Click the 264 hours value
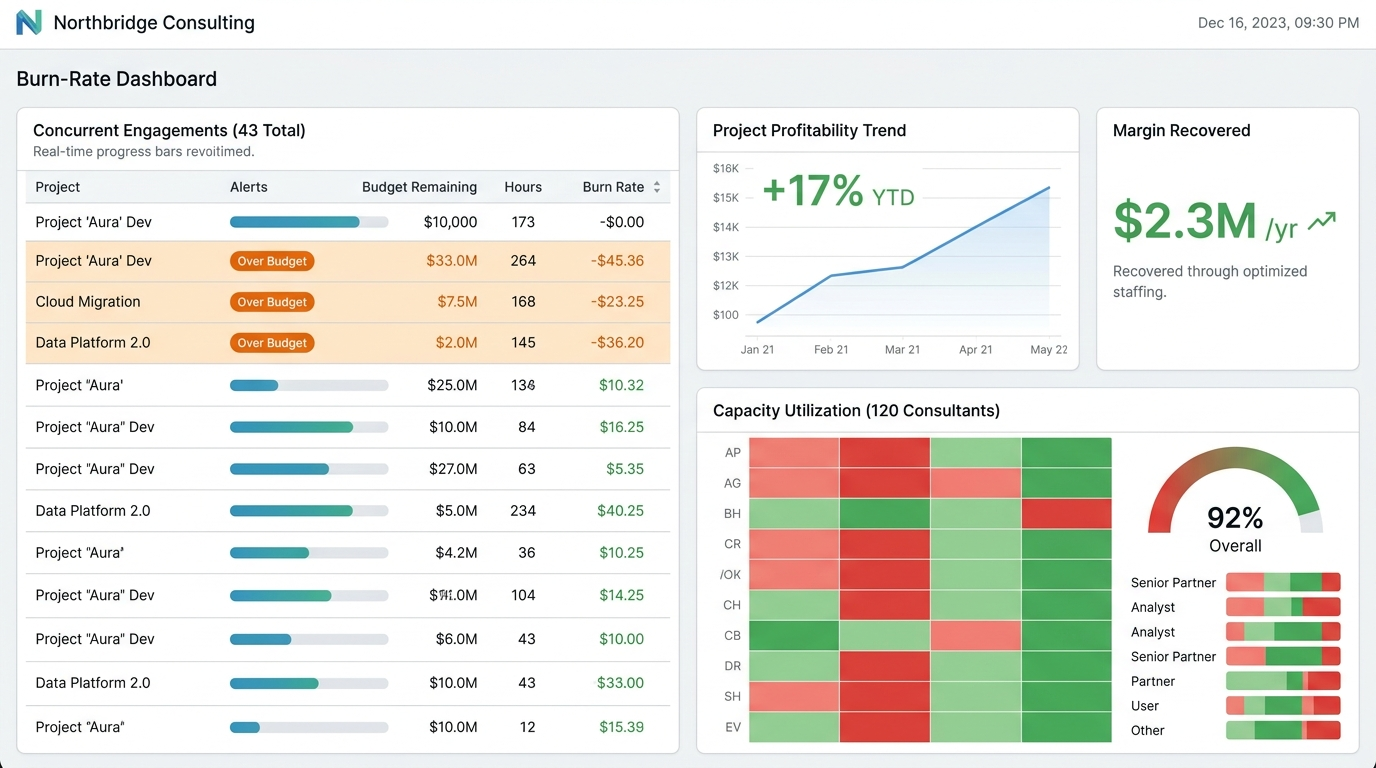 [x=523, y=261]
